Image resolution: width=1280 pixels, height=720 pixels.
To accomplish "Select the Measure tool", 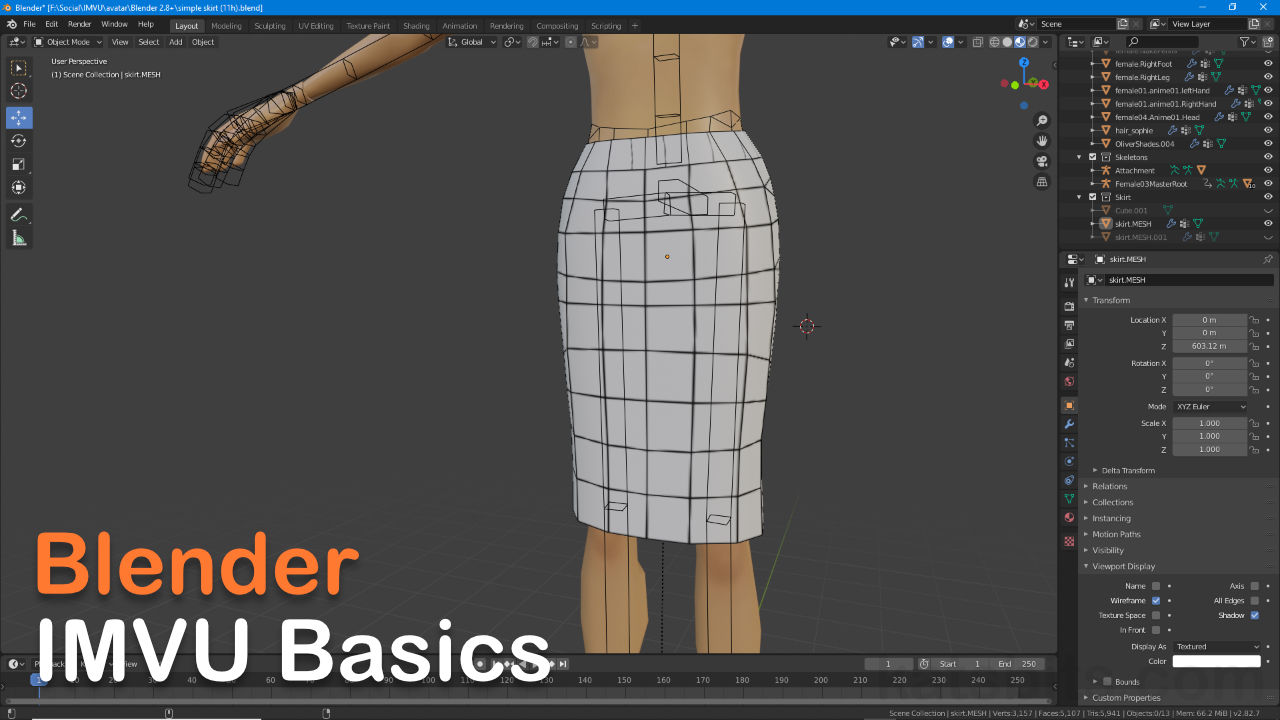I will (19, 238).
